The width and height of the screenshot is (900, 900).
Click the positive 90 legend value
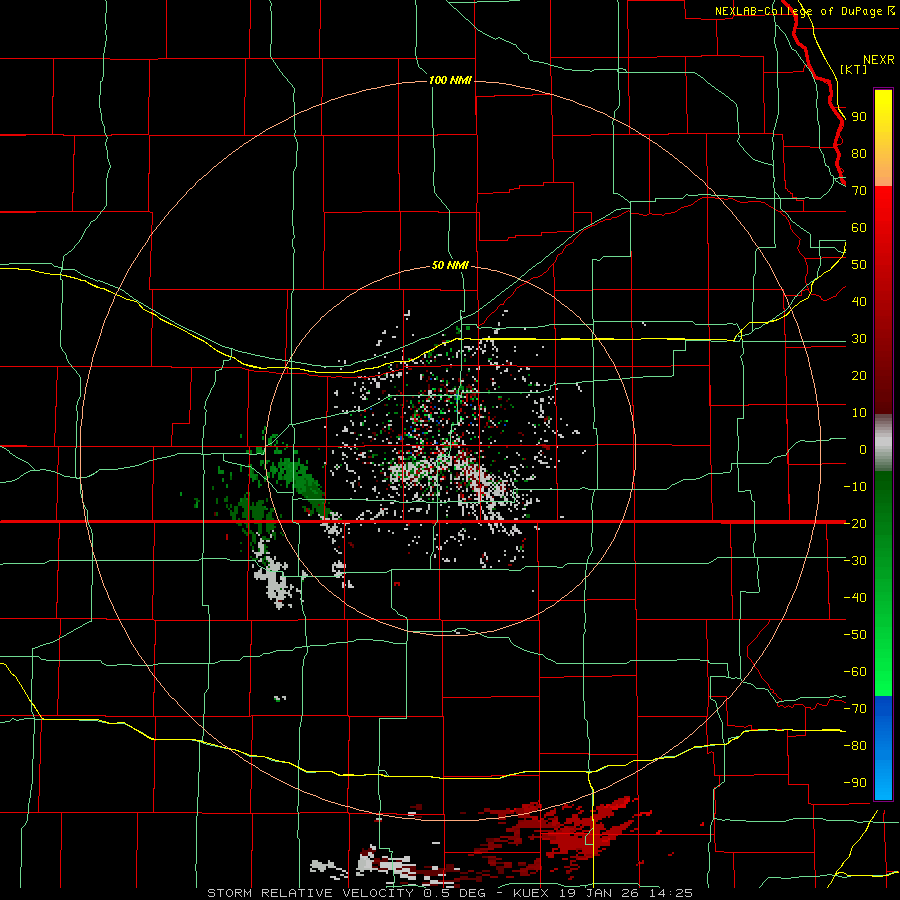pos(859,117)
